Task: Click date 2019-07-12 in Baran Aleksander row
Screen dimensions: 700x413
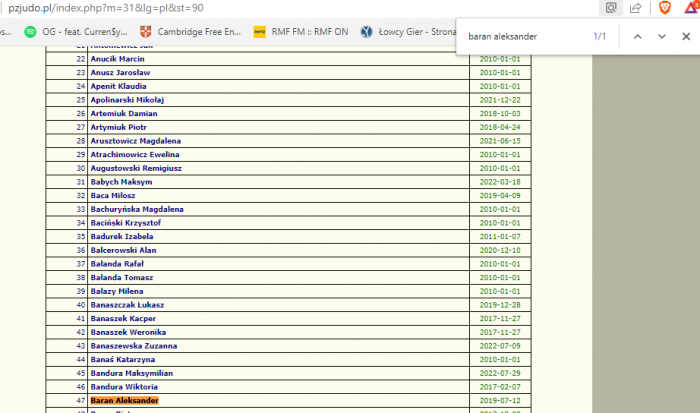Action: click(500, 400)
